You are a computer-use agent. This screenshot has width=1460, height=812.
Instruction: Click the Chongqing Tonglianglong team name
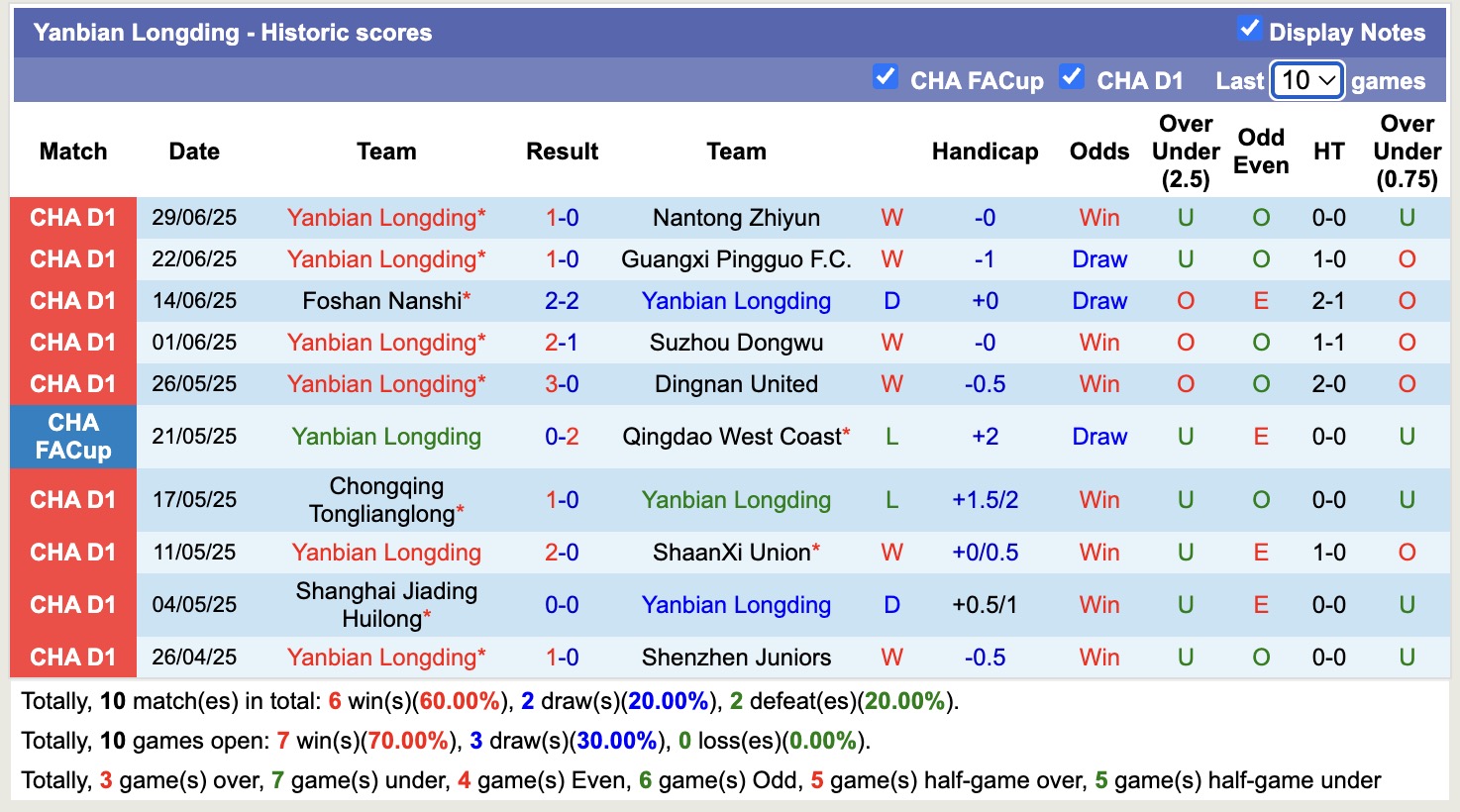pyautogui.click(x=386, y=499)
